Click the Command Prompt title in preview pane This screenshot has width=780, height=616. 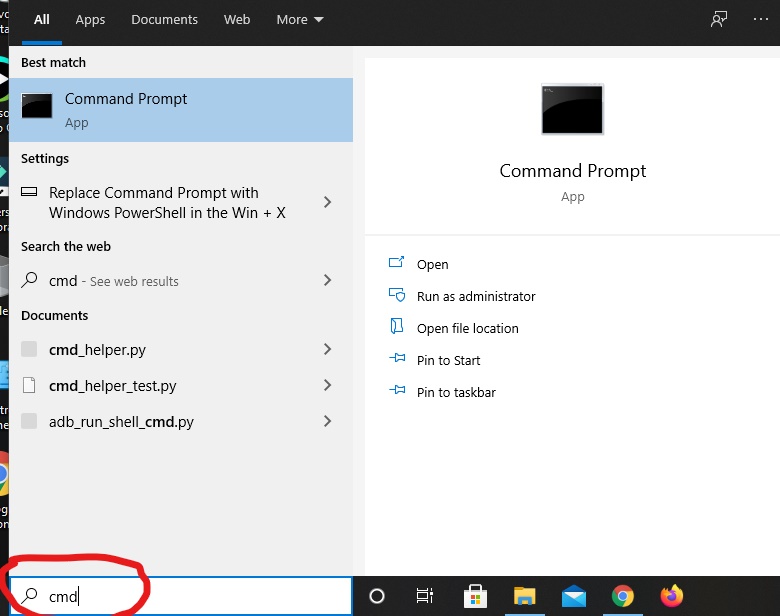573,171
